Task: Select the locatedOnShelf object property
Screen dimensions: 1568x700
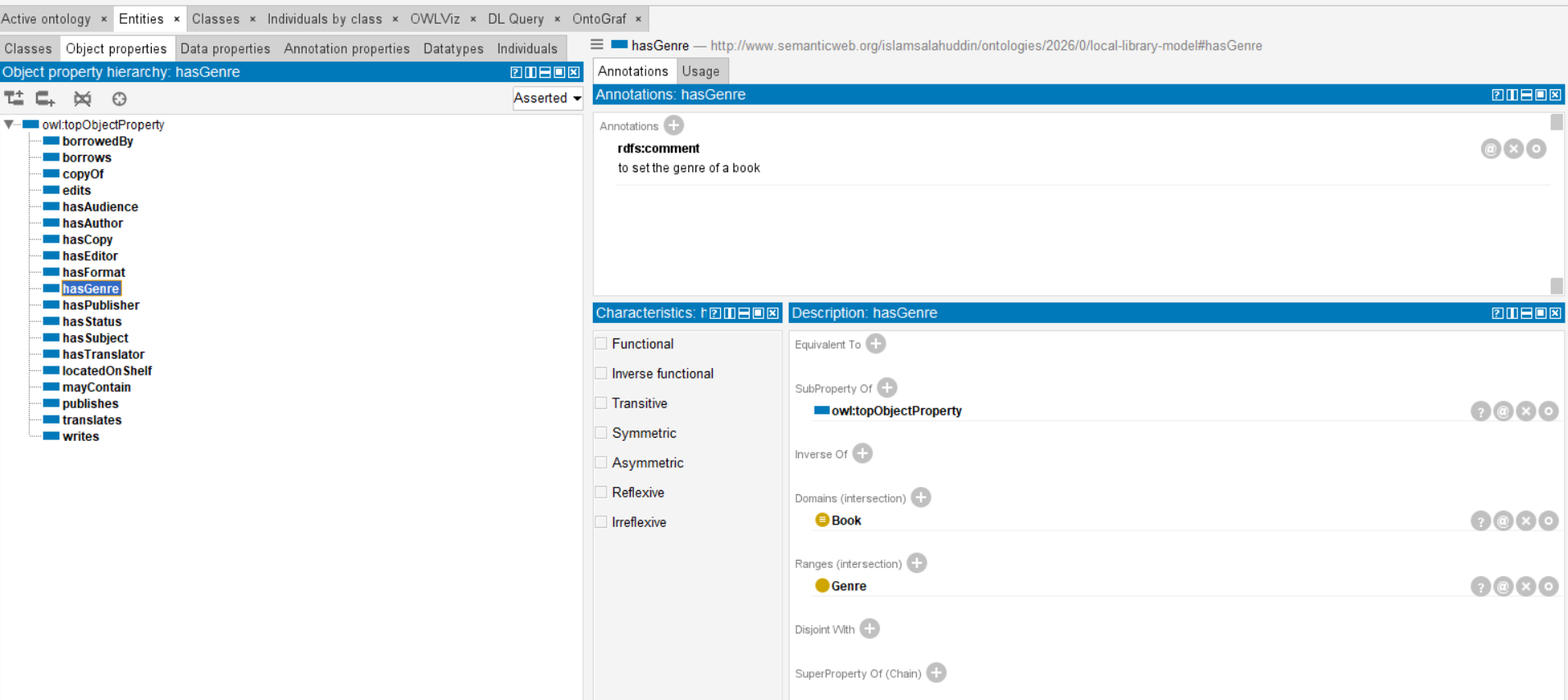Action: tap(107, 370)
